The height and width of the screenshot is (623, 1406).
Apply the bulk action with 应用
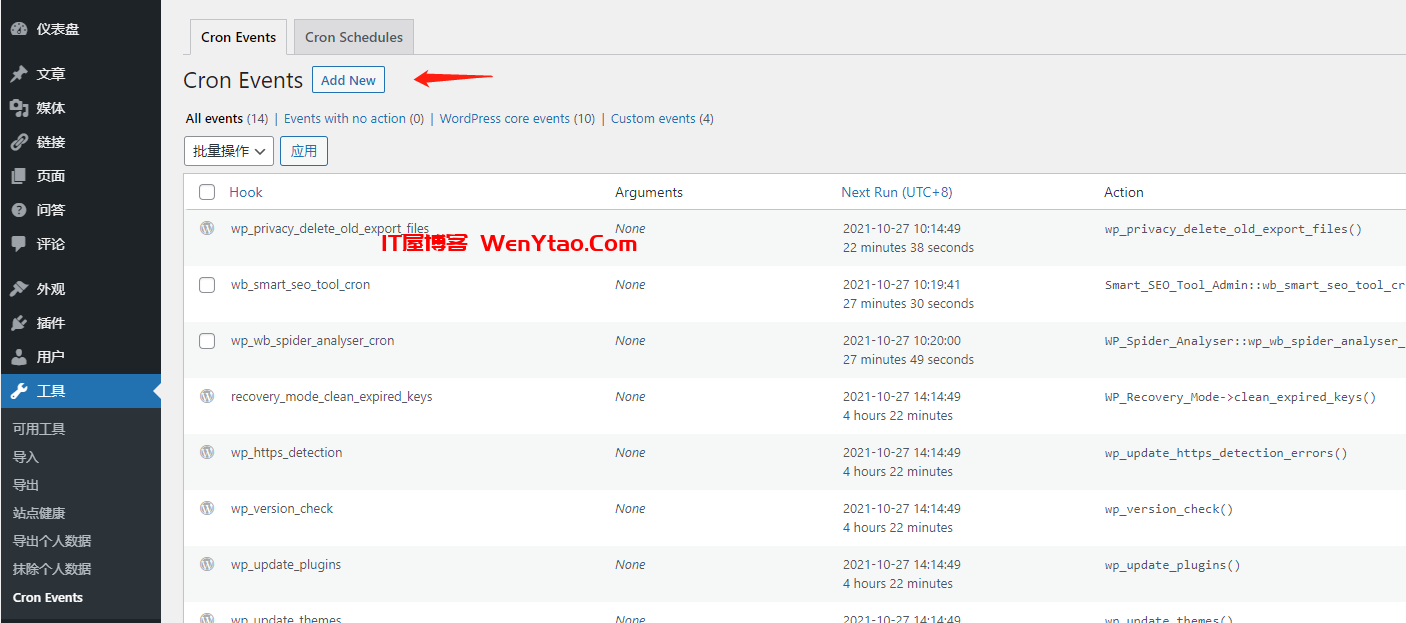[x=304, y=151]
